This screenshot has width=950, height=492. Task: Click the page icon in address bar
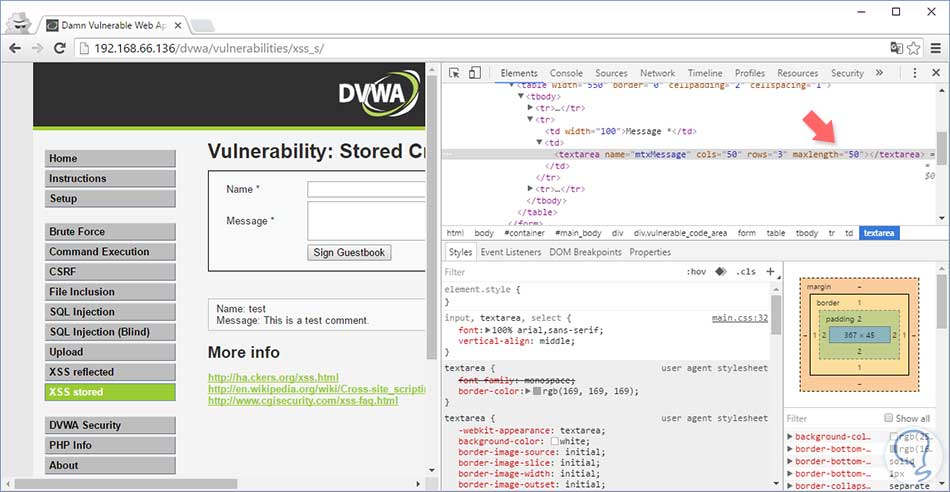(x=85, y=48)
